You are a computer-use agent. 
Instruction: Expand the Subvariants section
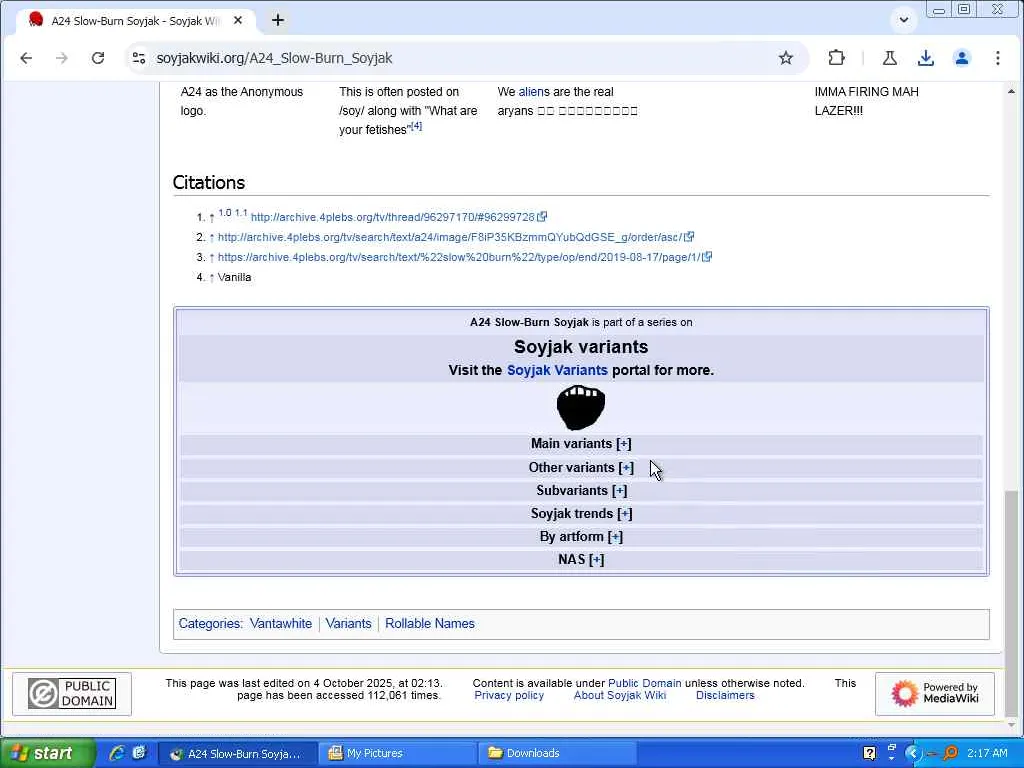[x=620, y=491]
